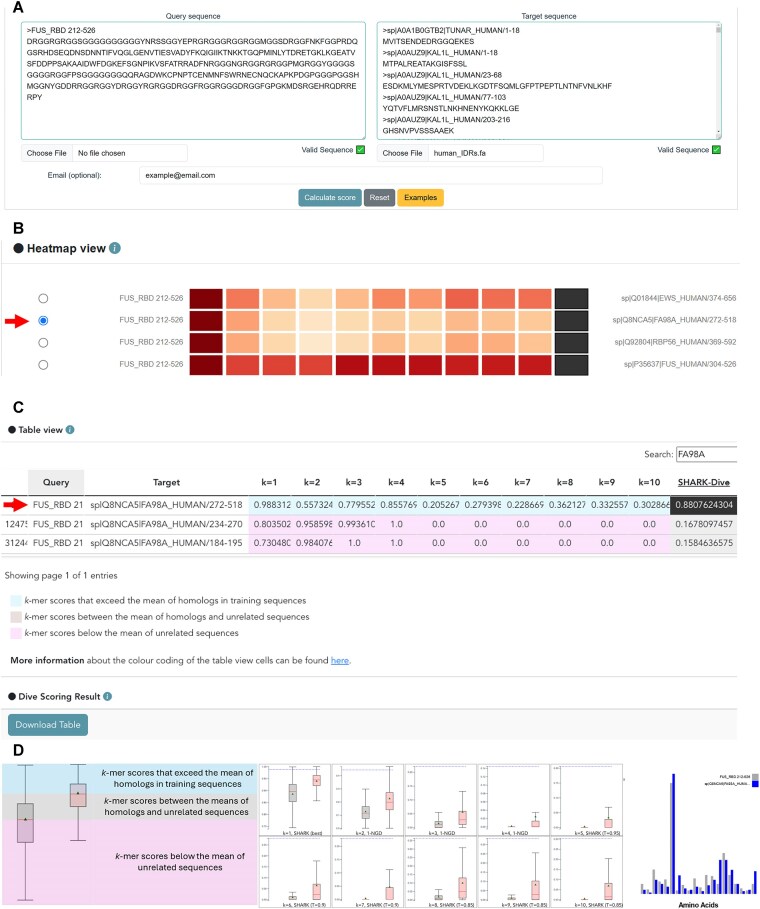Click k=3 value 0.779552 cell
This screenshot has width=760, height=909.
pos(354,505)
